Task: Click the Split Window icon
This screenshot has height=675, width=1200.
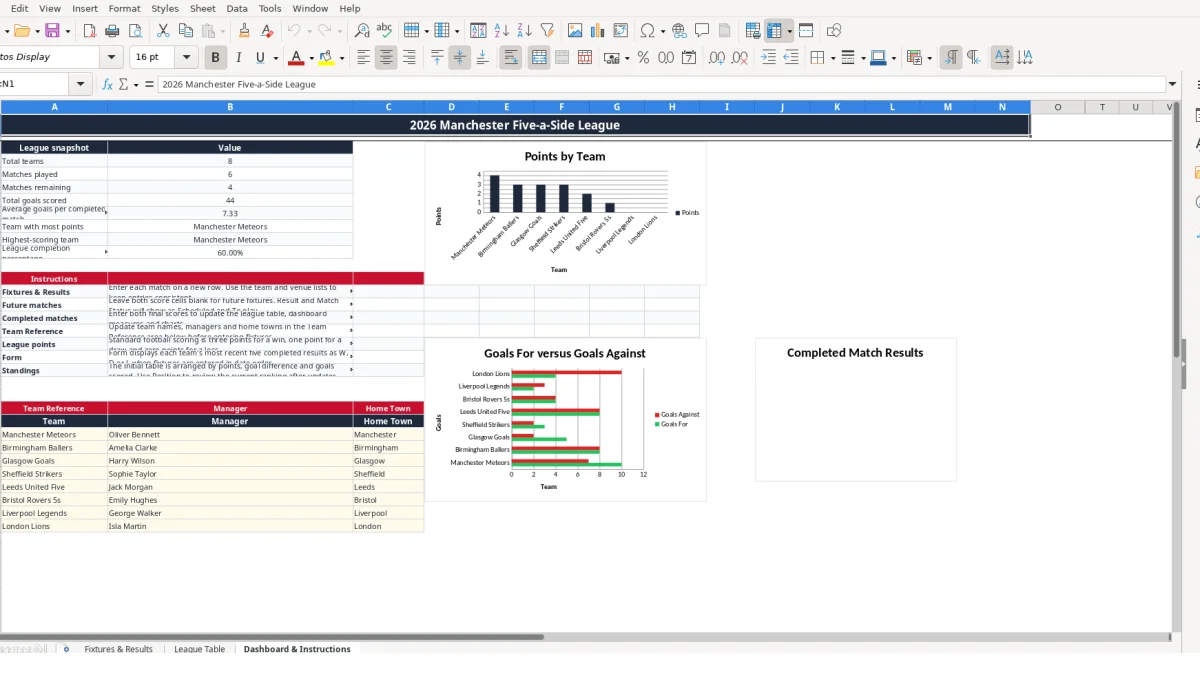Action: click(x=806, y=31)
